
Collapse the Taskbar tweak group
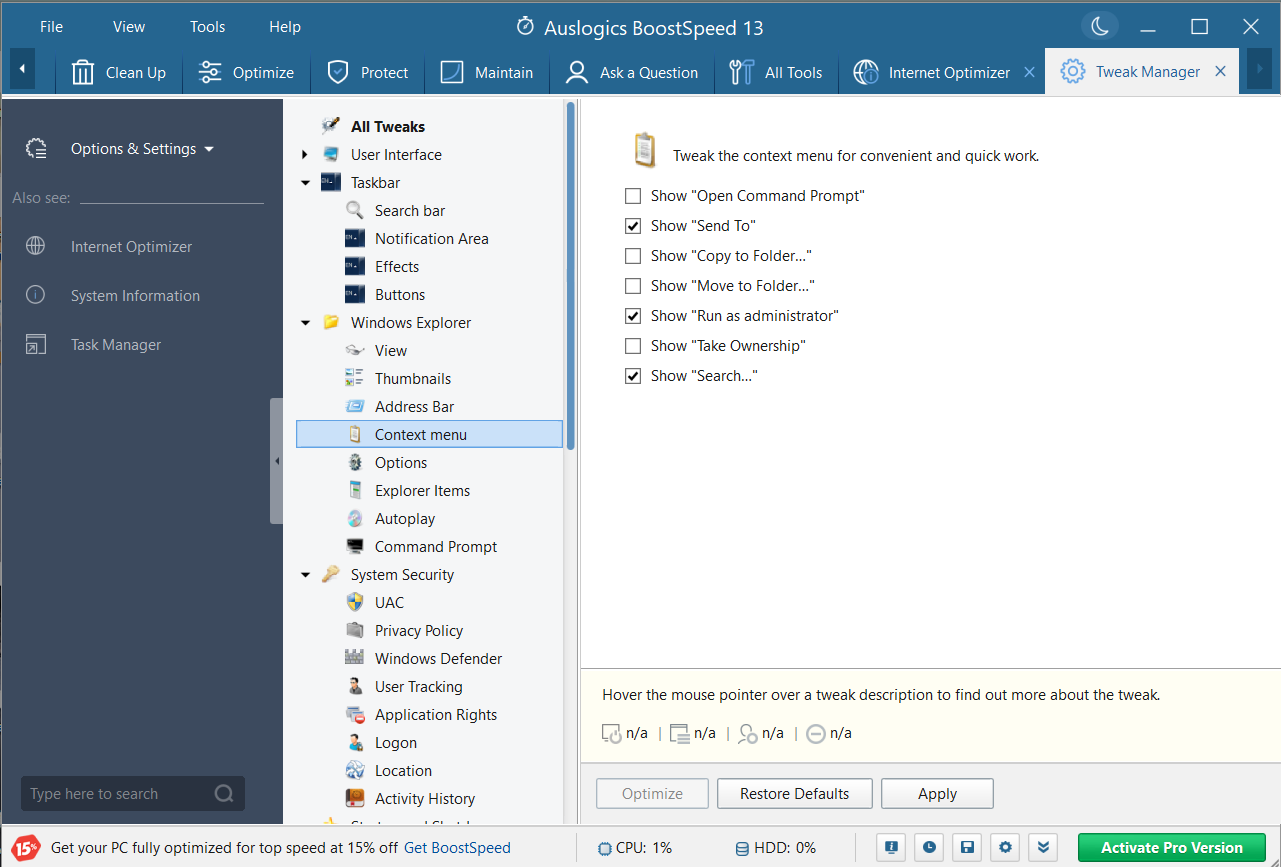click(x=305, y=182)
